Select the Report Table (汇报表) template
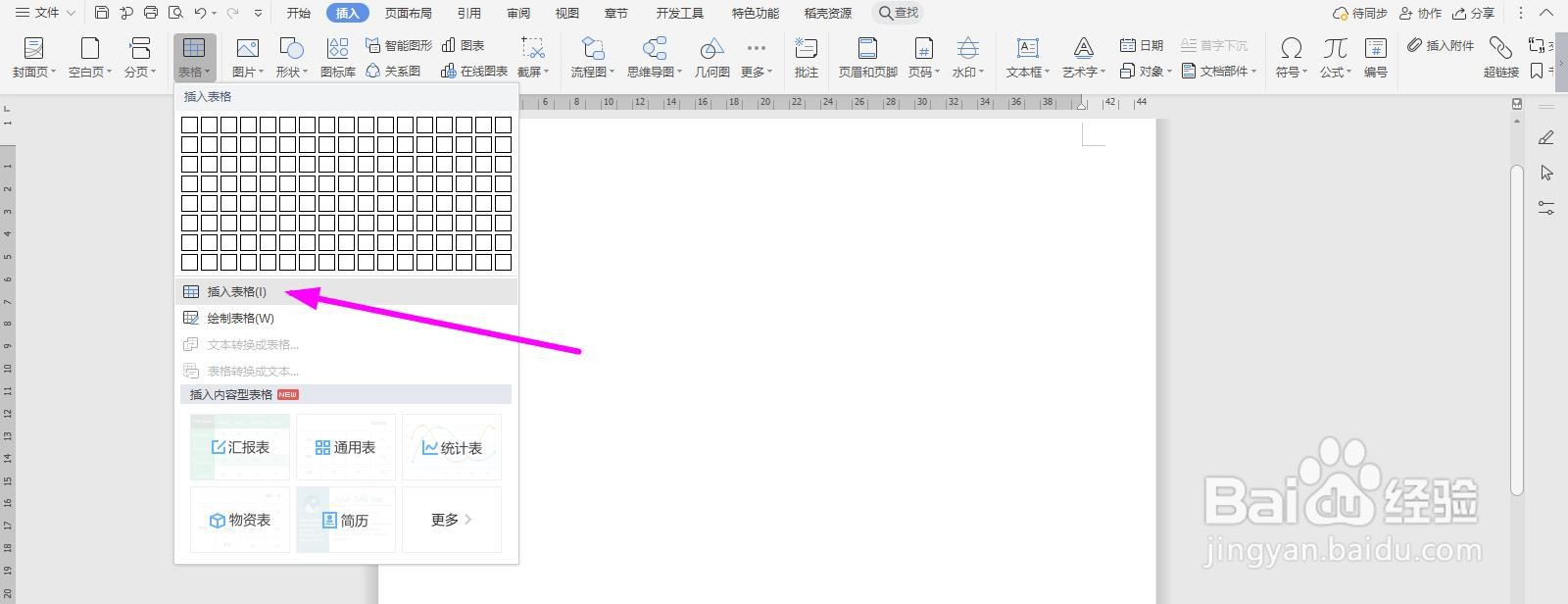This screenshot has width=1568, height=604. (240, 447)
